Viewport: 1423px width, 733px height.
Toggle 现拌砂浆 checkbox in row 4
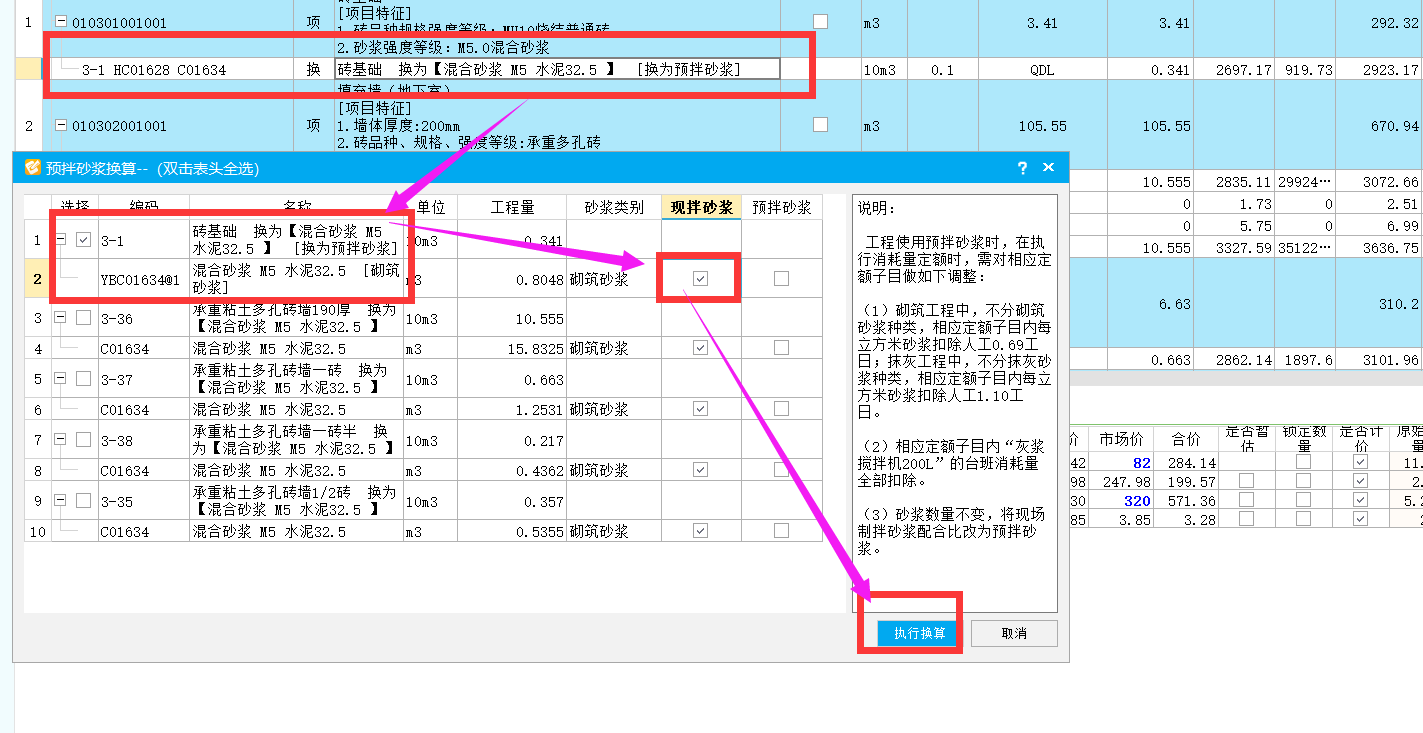coord(700,348)
